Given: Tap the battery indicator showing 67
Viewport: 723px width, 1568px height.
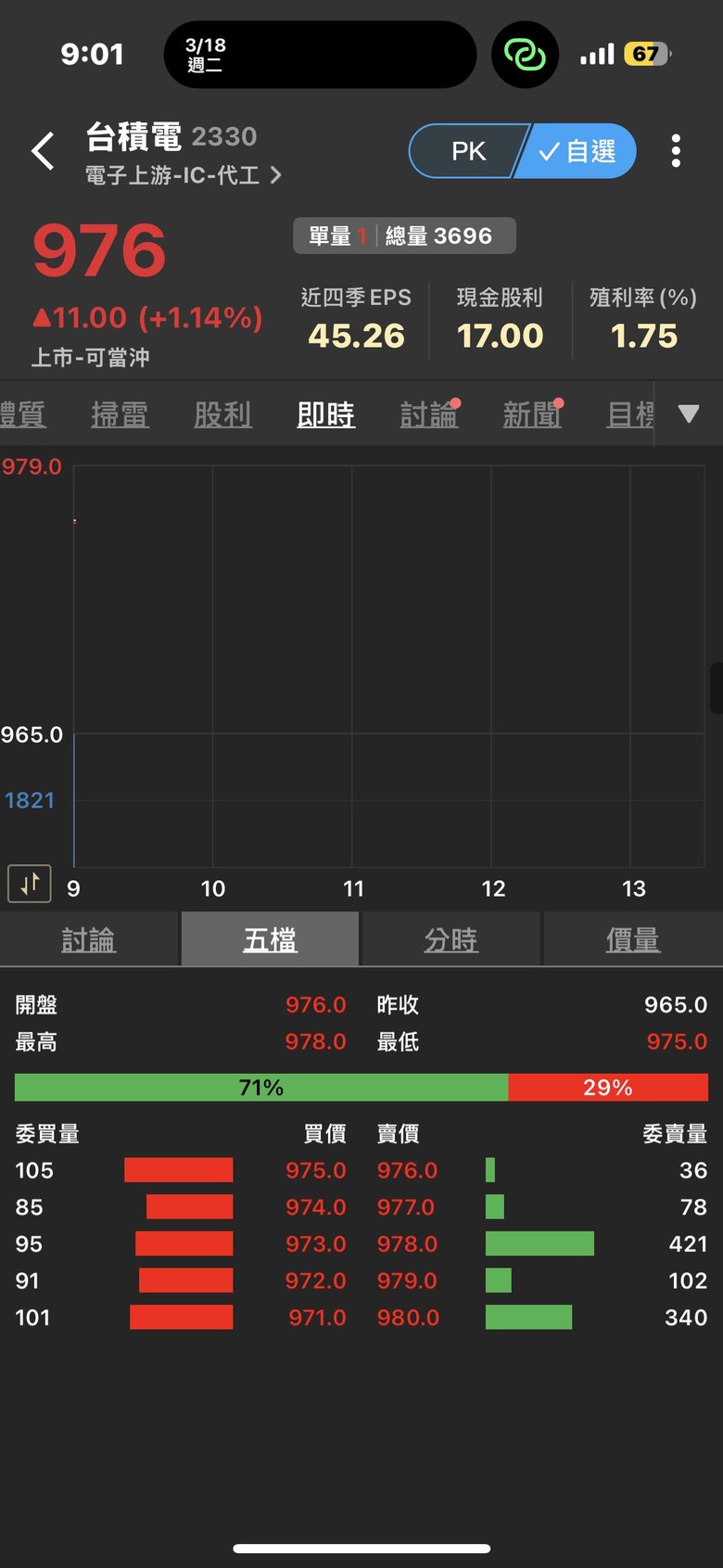Looking at the screenshot, I should pos(647,54).
